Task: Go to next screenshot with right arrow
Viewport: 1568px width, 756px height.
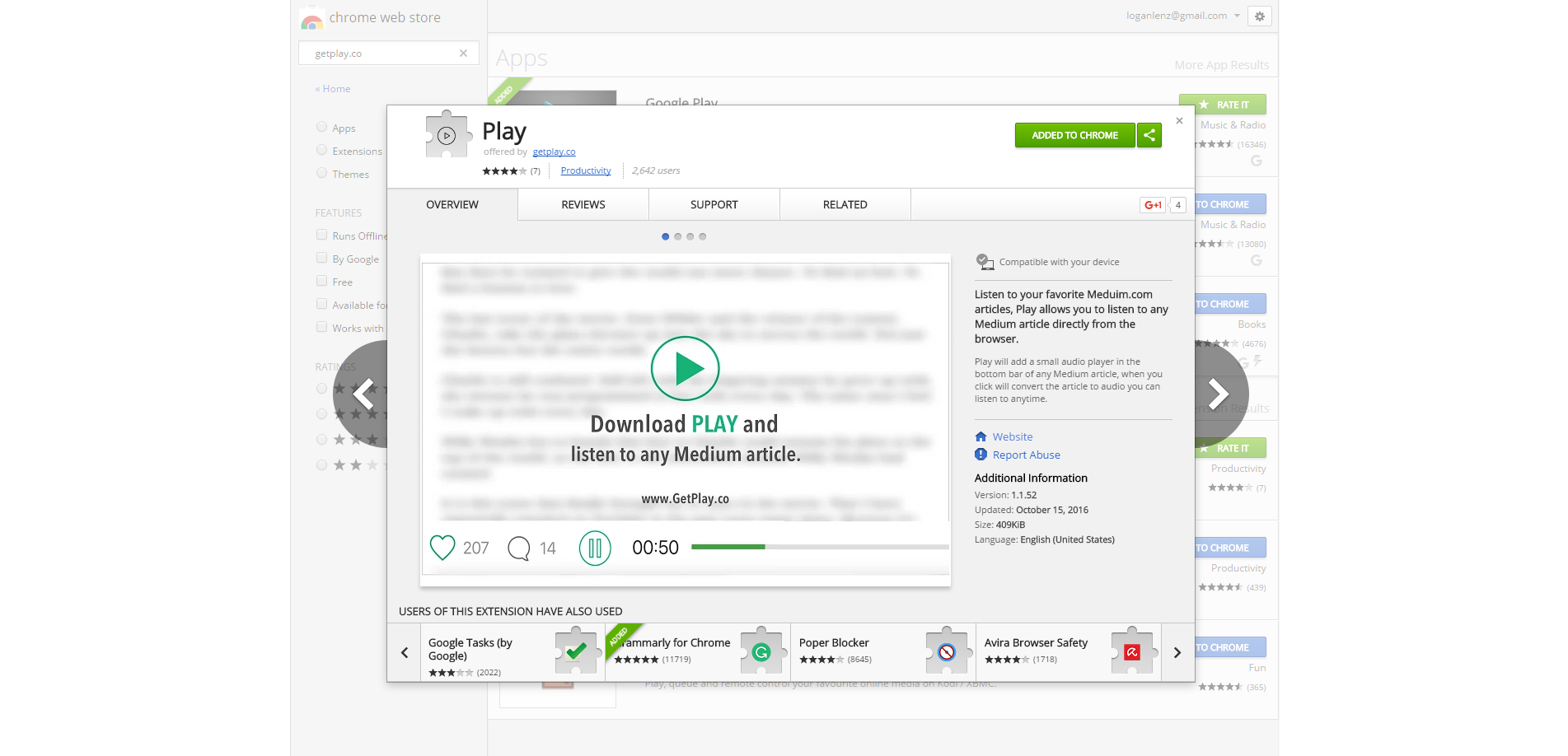Action: click(x=1219, y=394)
